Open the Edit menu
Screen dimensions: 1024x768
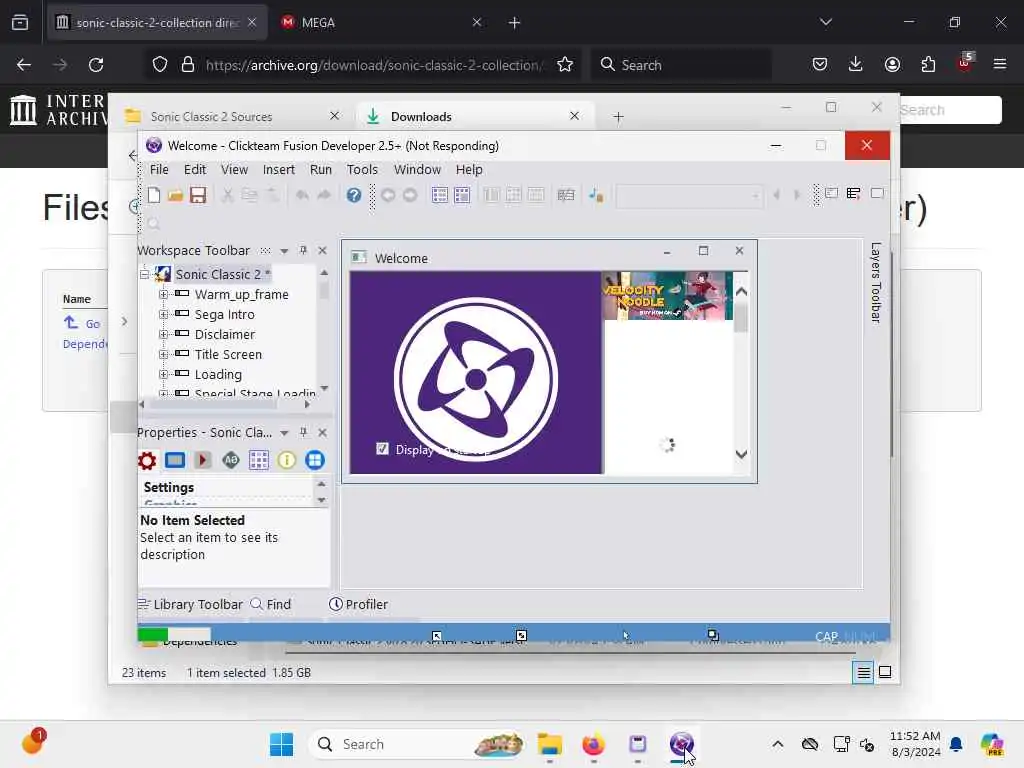coord(195,169)
